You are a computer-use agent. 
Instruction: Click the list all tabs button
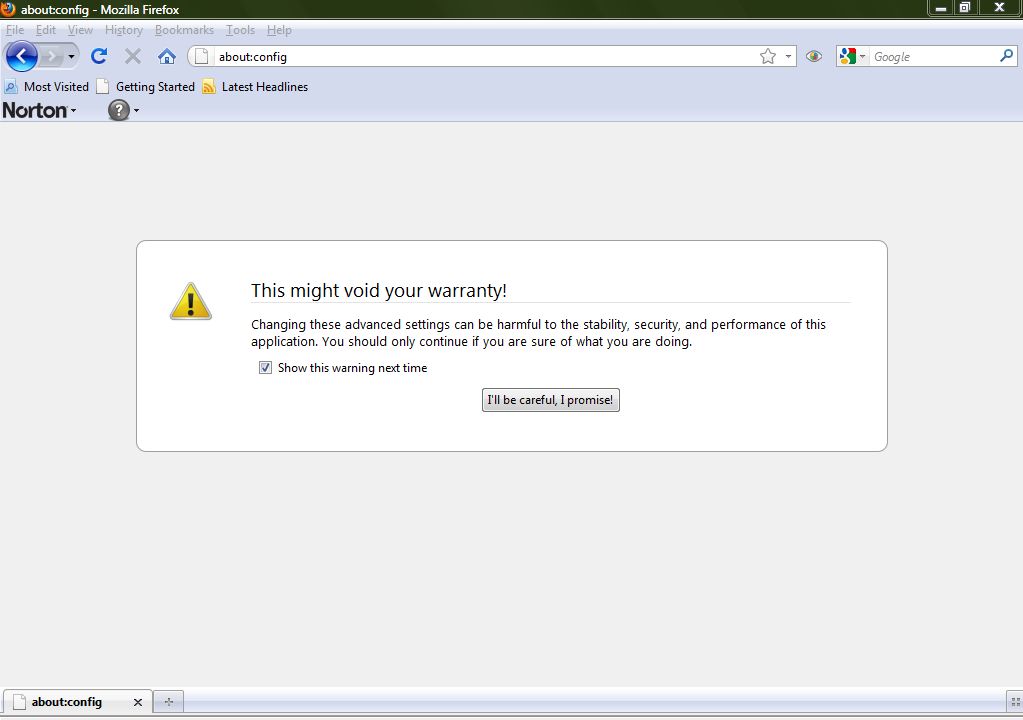[1015, 702]
